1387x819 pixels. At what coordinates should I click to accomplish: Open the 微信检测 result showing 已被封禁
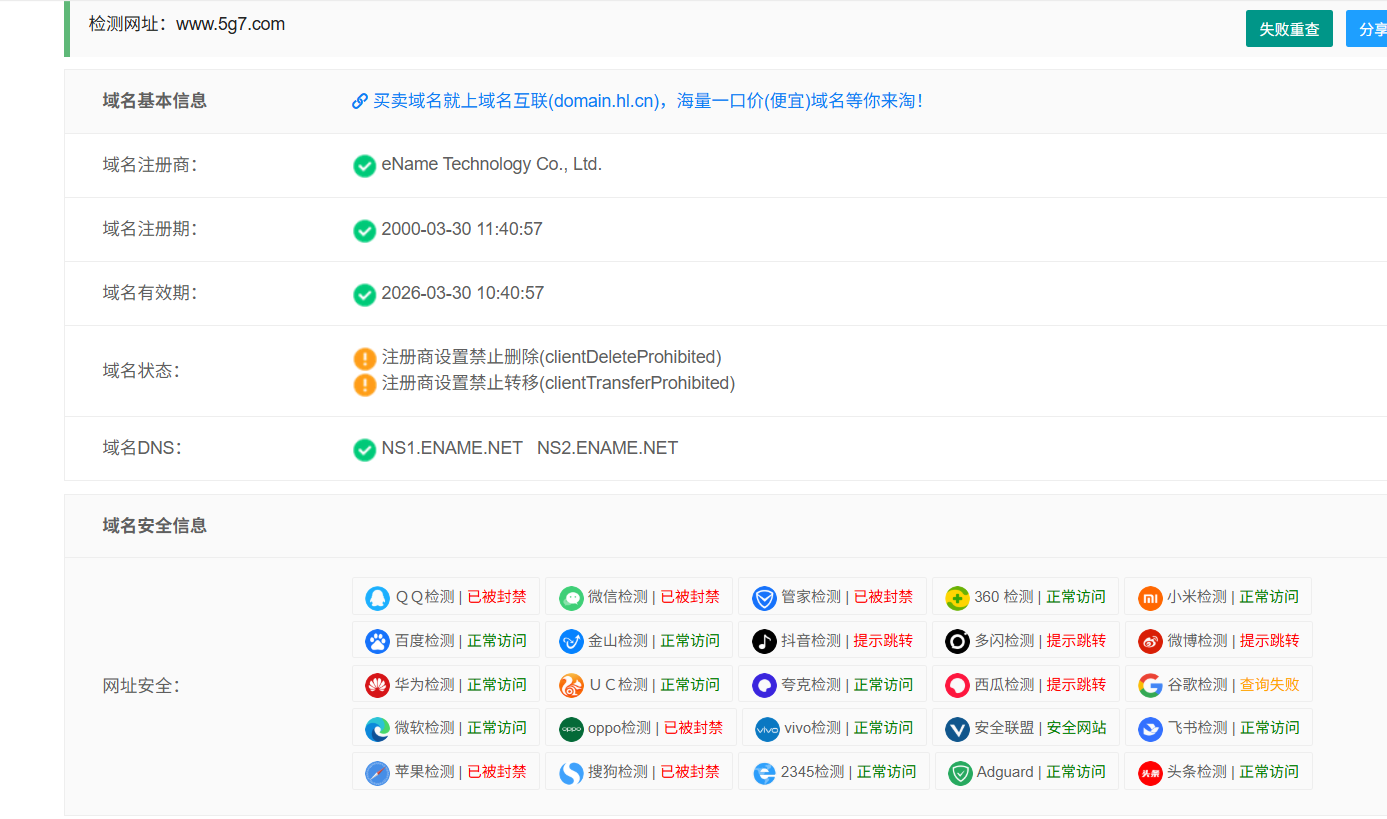coord(638,596)
